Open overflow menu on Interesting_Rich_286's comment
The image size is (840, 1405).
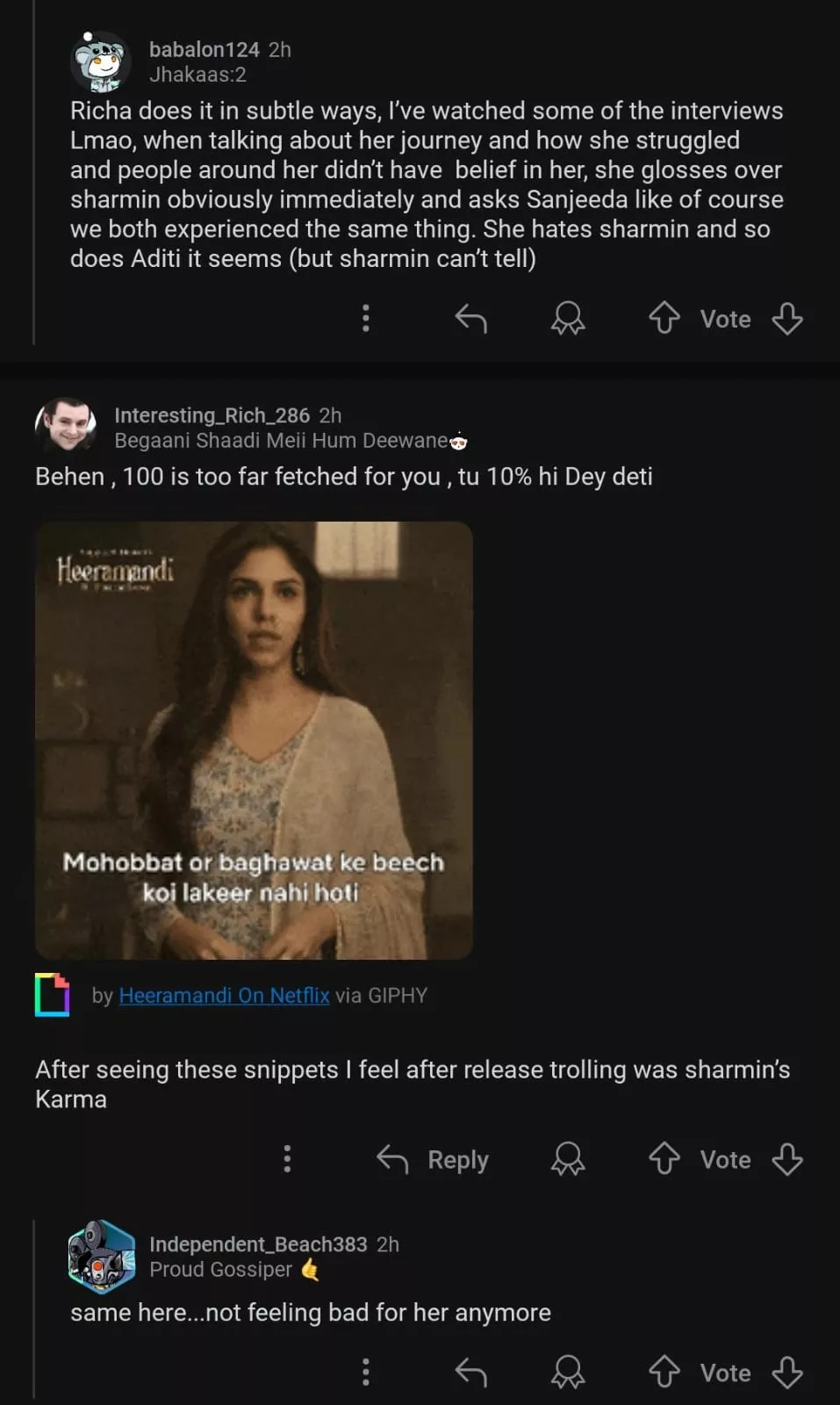pyautogui.click(x=287, y=1159)
